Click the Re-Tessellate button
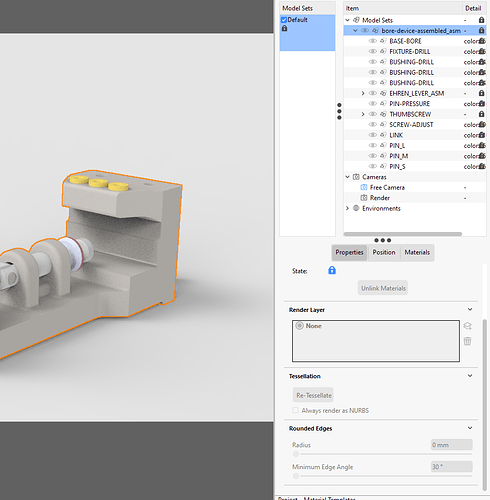The image size is (490, 500). pos(314,395)
